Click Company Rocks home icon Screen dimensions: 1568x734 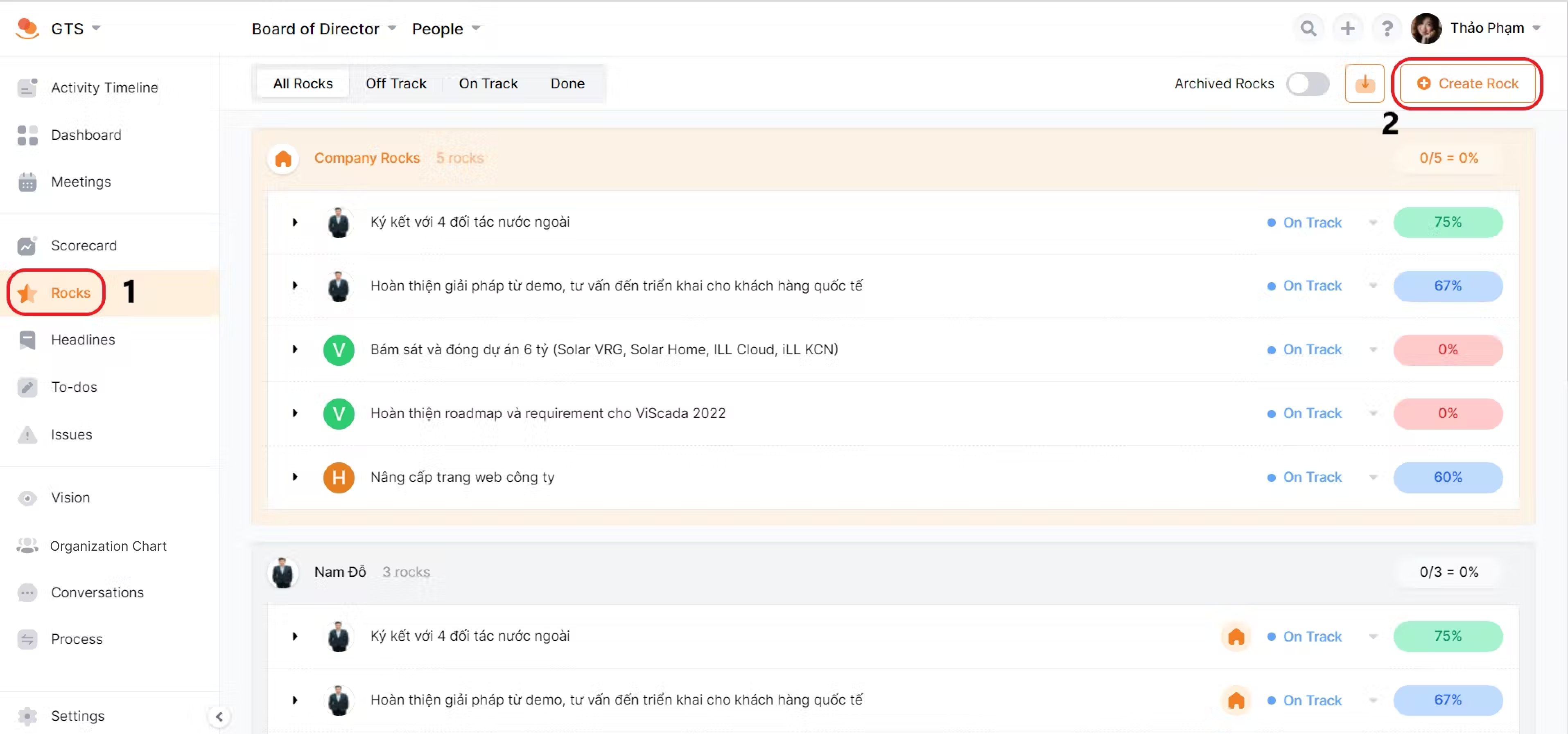(x=282, y=159)
